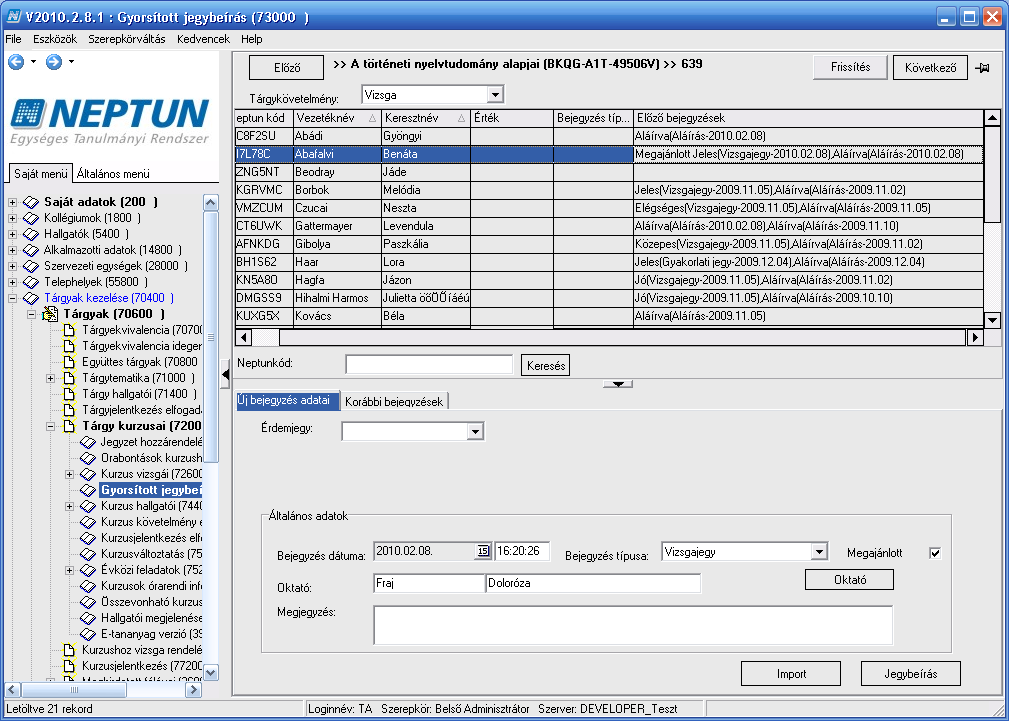Click the page icon of Tárgytematika

tap(69, 378)
